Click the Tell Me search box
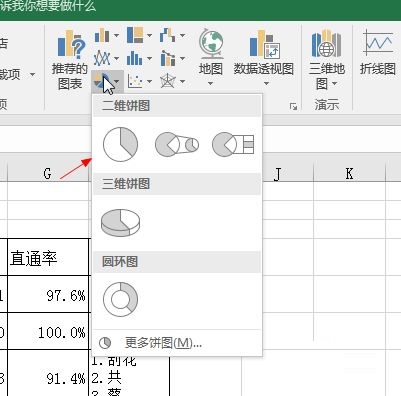The height and width of the screenshot is (396, 401). click(47, 6)
